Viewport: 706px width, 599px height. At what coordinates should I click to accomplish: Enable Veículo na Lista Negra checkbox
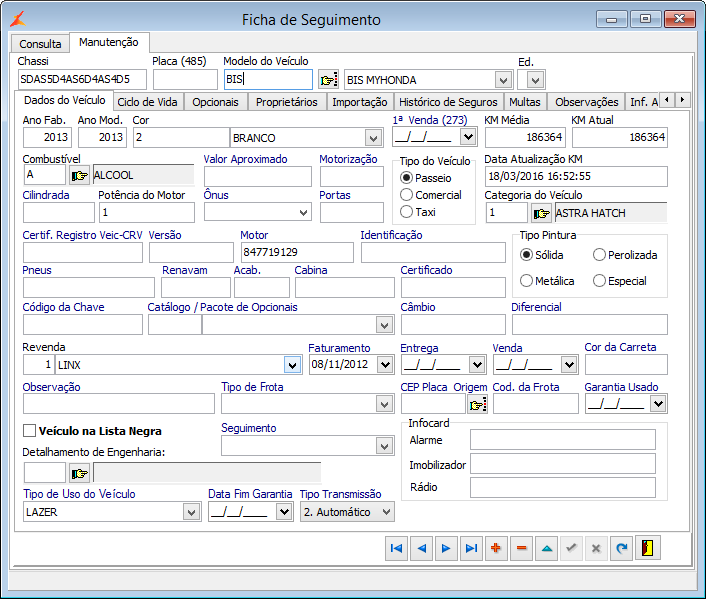point(29,431)
